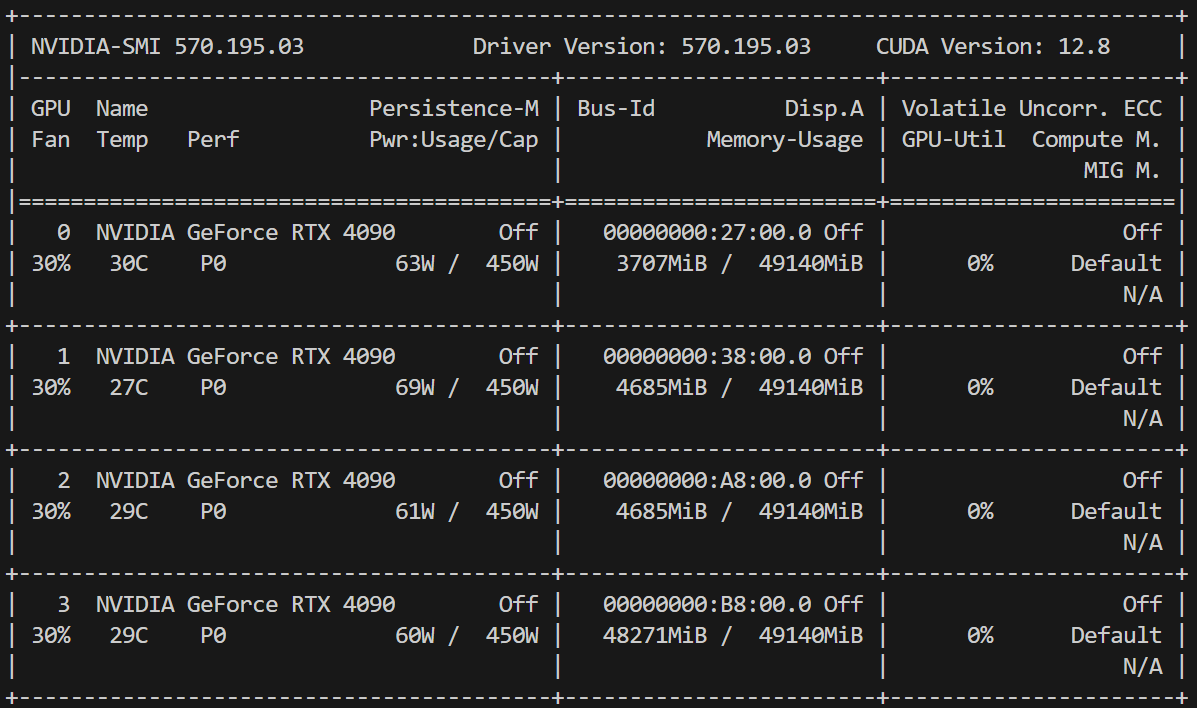Click the '0%' GPU-Util value for GPU 0
The image size is (1197, 708).
click(980, 263)
